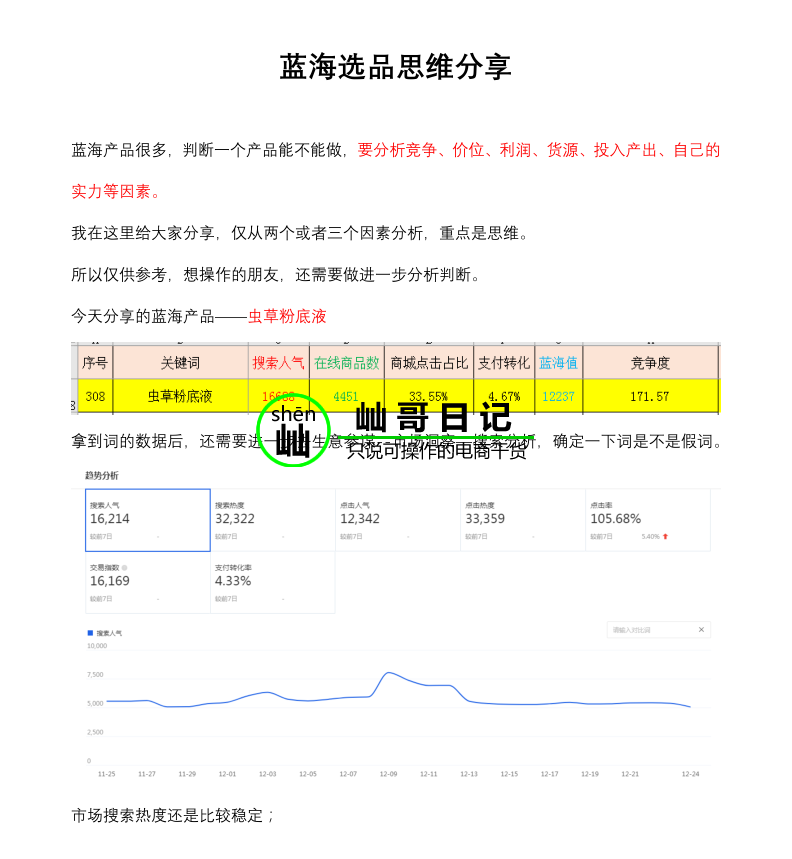Click the red 搜索人气 table header

tap(278, 363)
